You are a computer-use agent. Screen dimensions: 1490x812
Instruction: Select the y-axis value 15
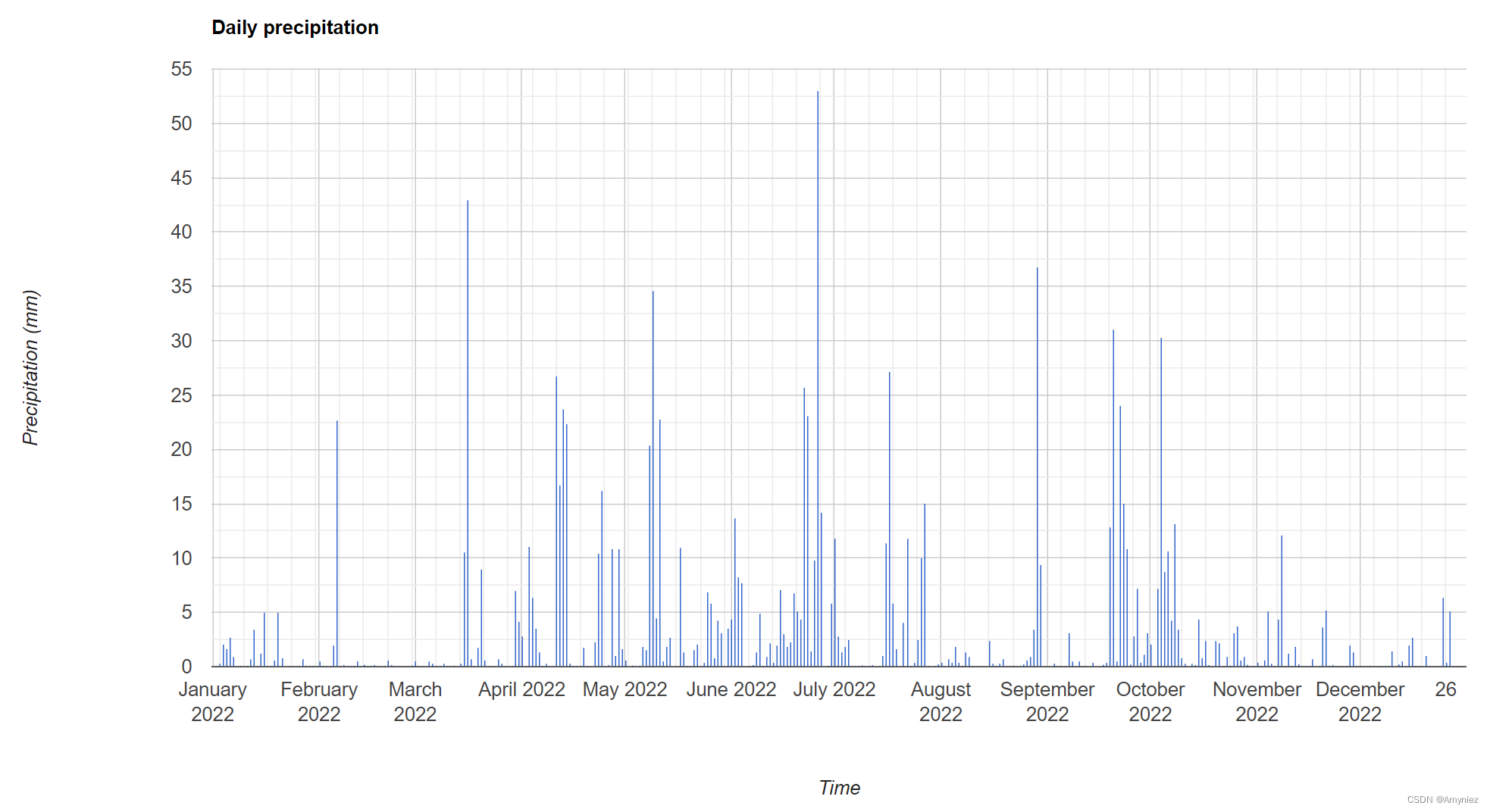182,504
